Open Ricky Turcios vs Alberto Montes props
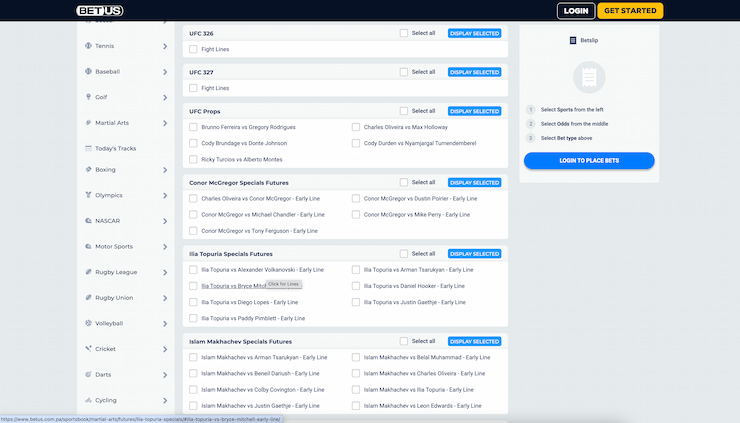The image size is (740, 423). coord(242,160)
